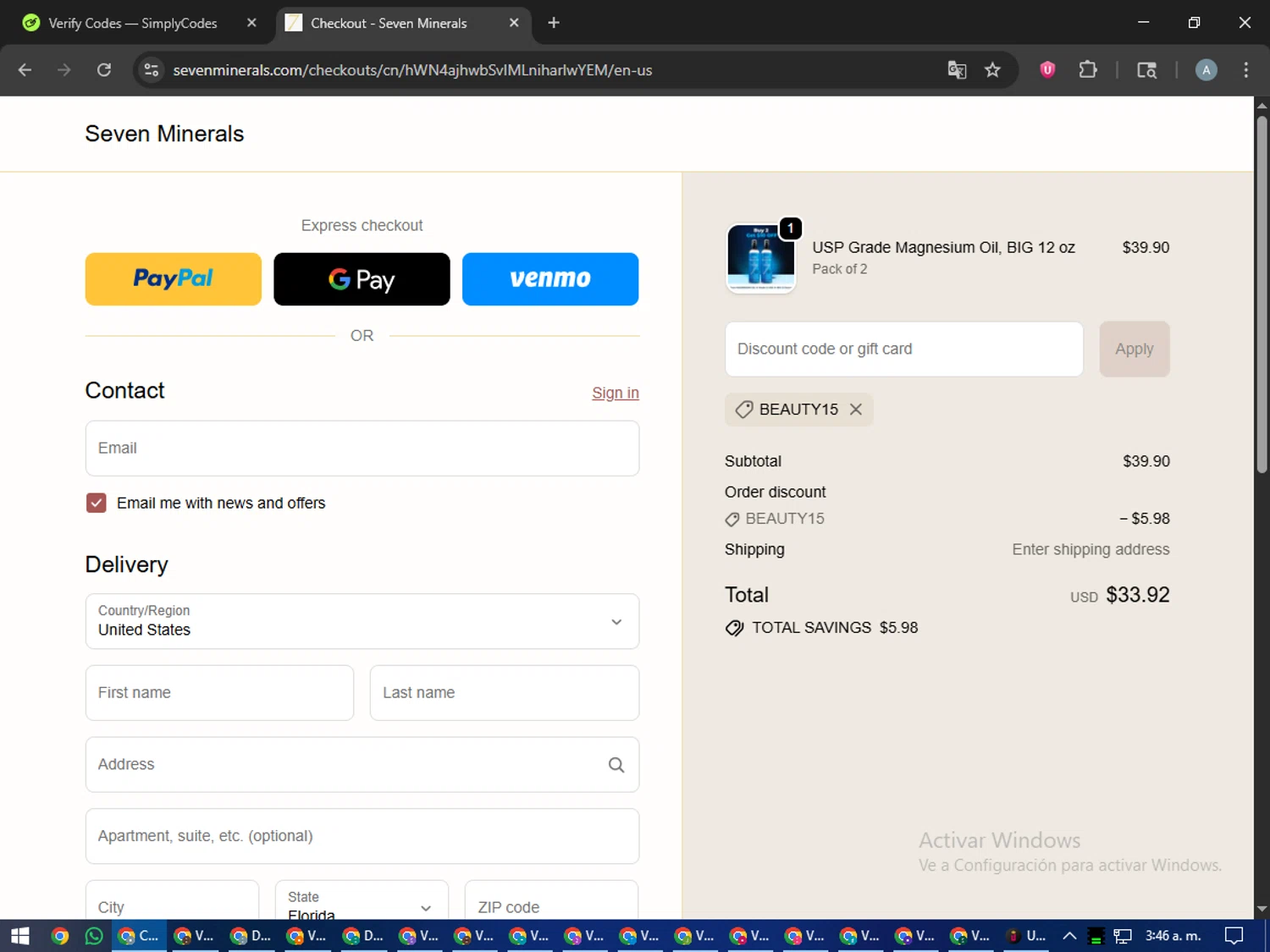Open the red shield extension icon

[x=1047, y=70]
